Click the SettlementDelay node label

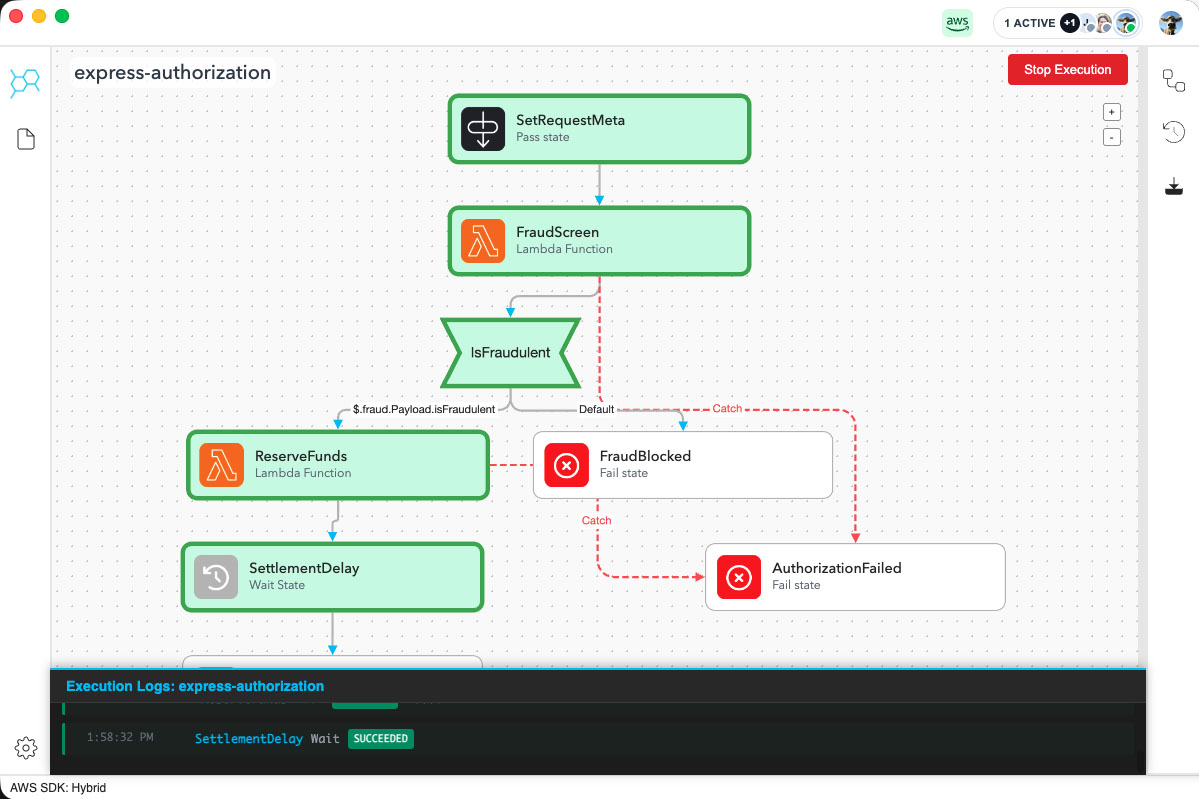pos(304,568)
